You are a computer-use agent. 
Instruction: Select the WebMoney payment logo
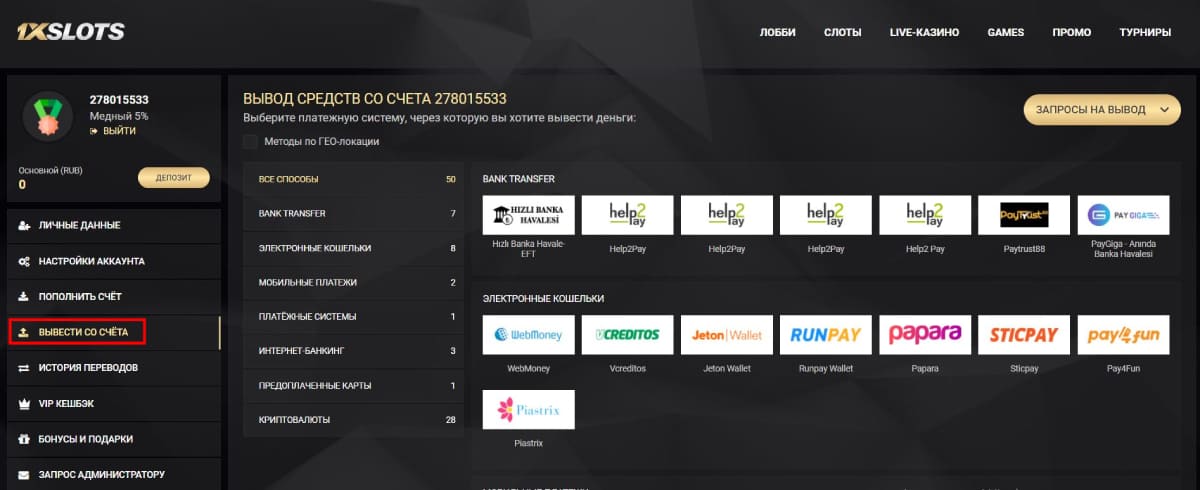click(528, 335)
